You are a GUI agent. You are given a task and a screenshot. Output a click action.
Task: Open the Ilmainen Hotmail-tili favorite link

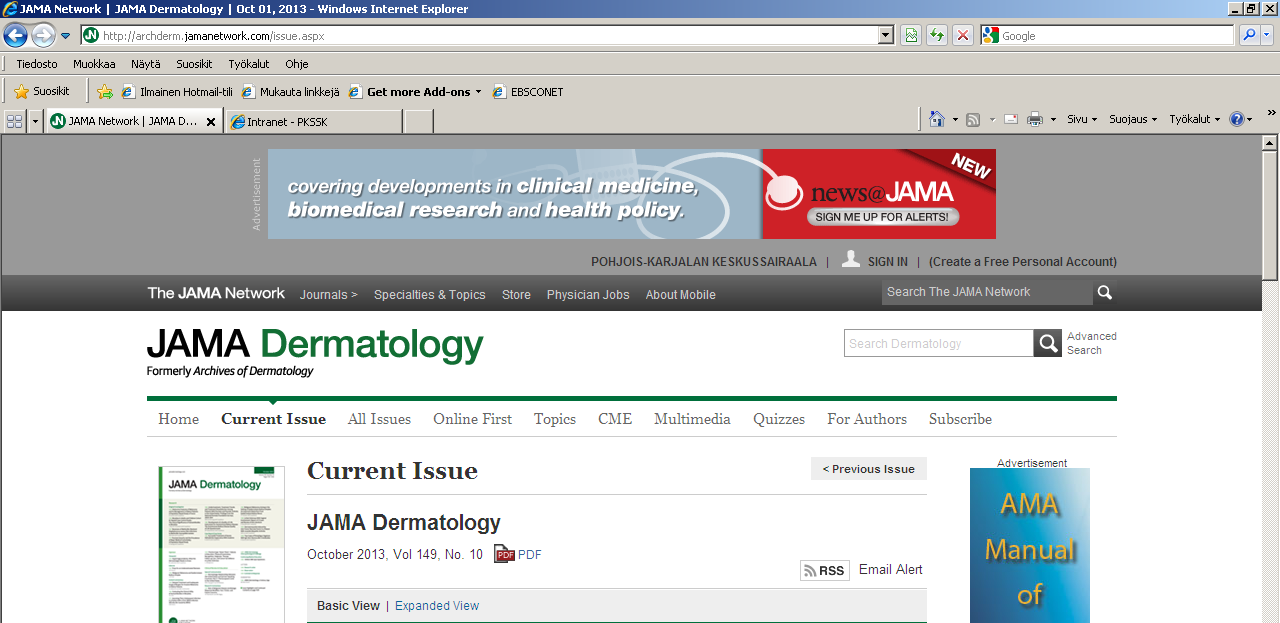[x=177, y=92]
